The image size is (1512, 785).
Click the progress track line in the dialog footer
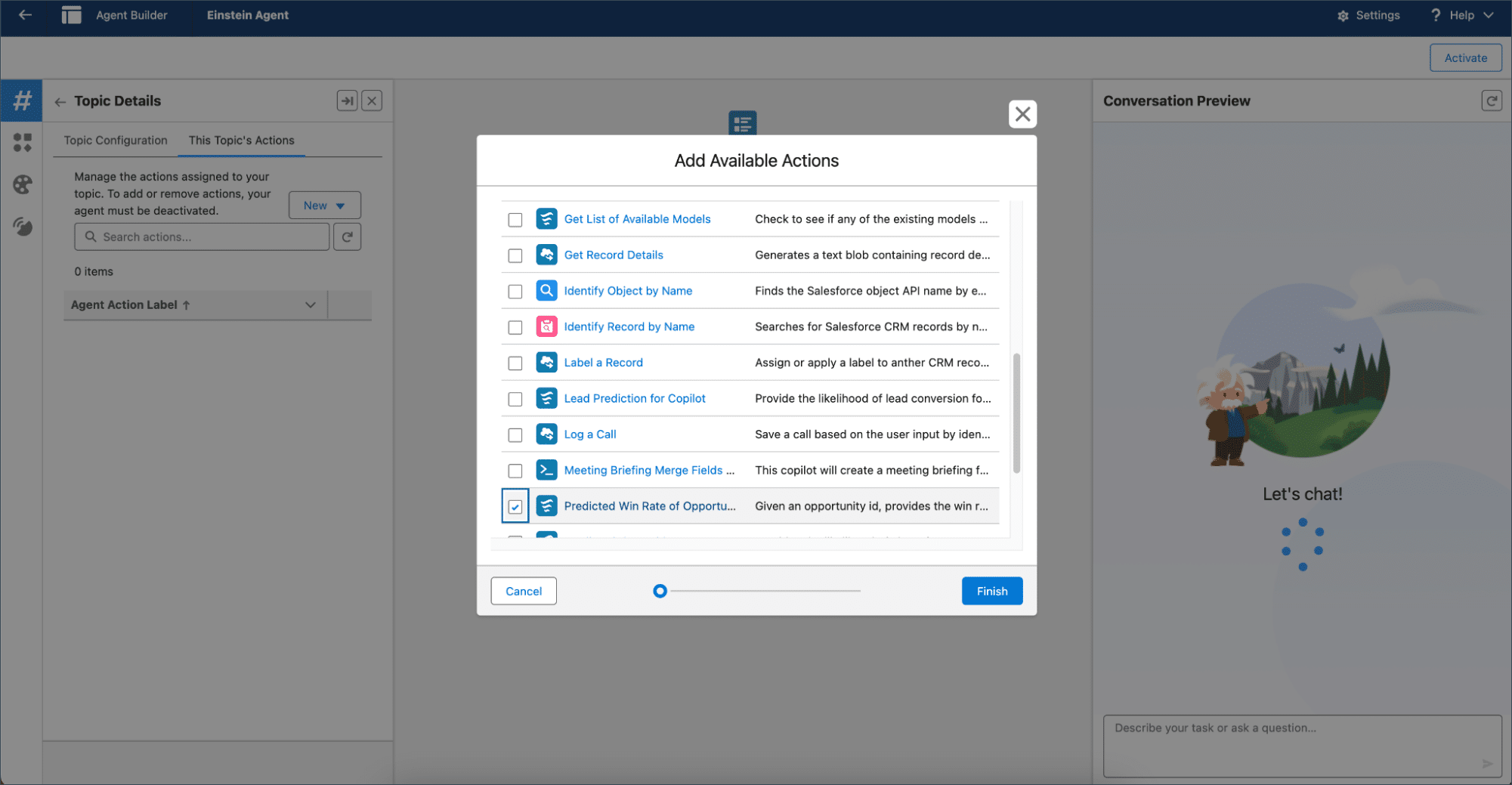tap(765, 591)
